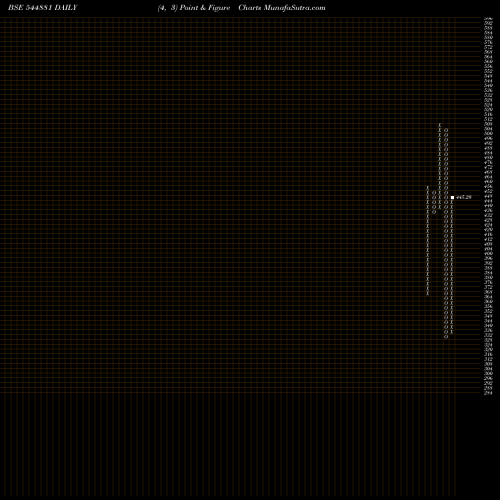Screen dimensions: 500x500
Task: Click the 'Charts MunafaSutra.com' text
Action: (282, 8)
